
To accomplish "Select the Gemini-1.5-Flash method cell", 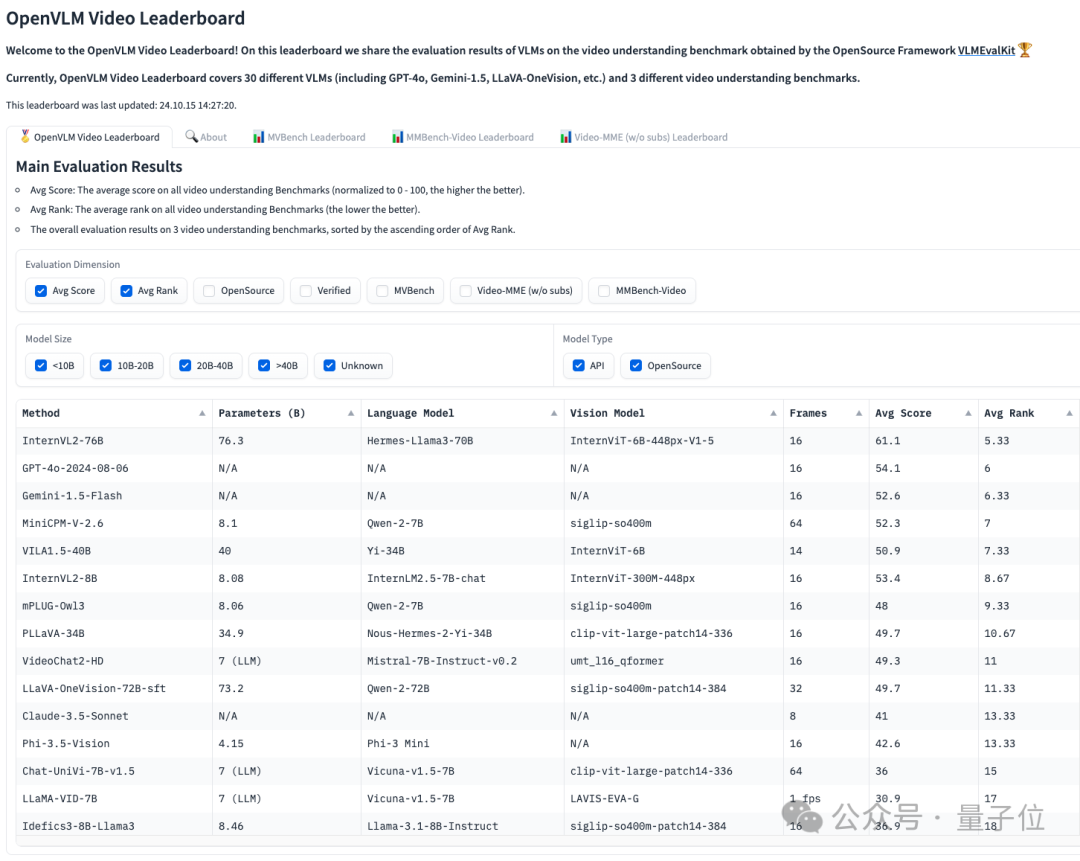I will 114,496.
